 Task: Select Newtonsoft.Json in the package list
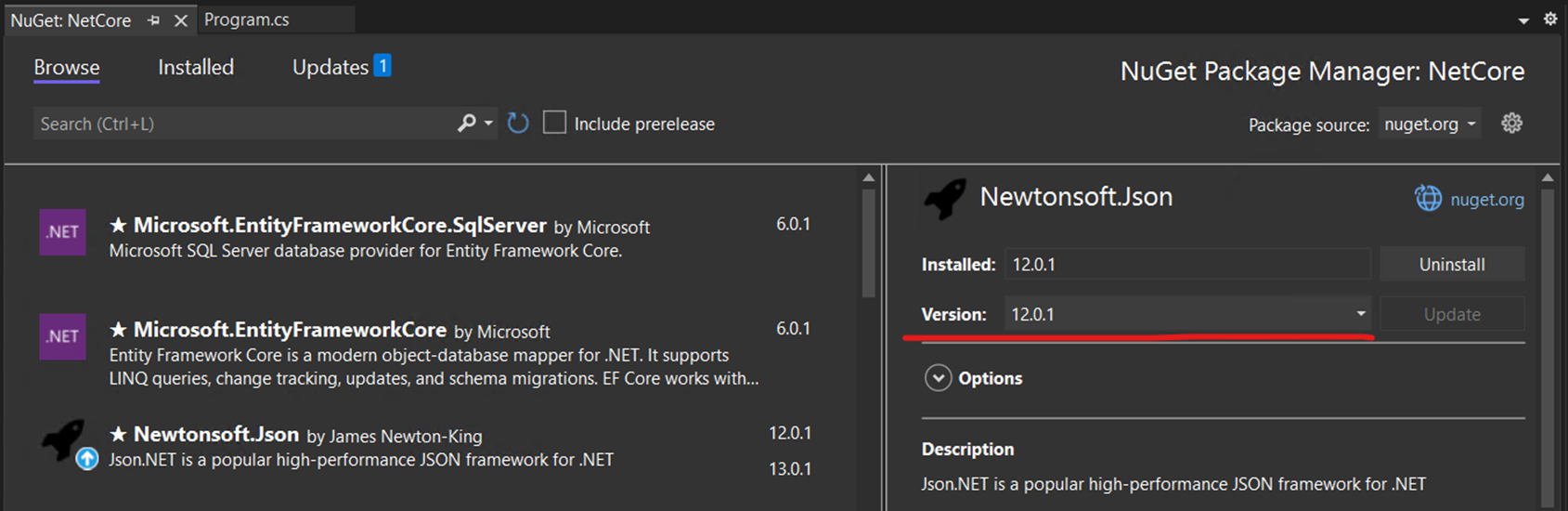(x=432, y=450)
